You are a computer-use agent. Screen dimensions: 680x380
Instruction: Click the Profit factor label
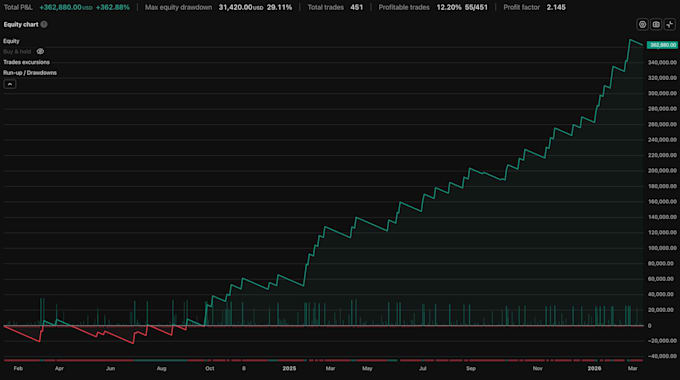(x=522, y=7)
